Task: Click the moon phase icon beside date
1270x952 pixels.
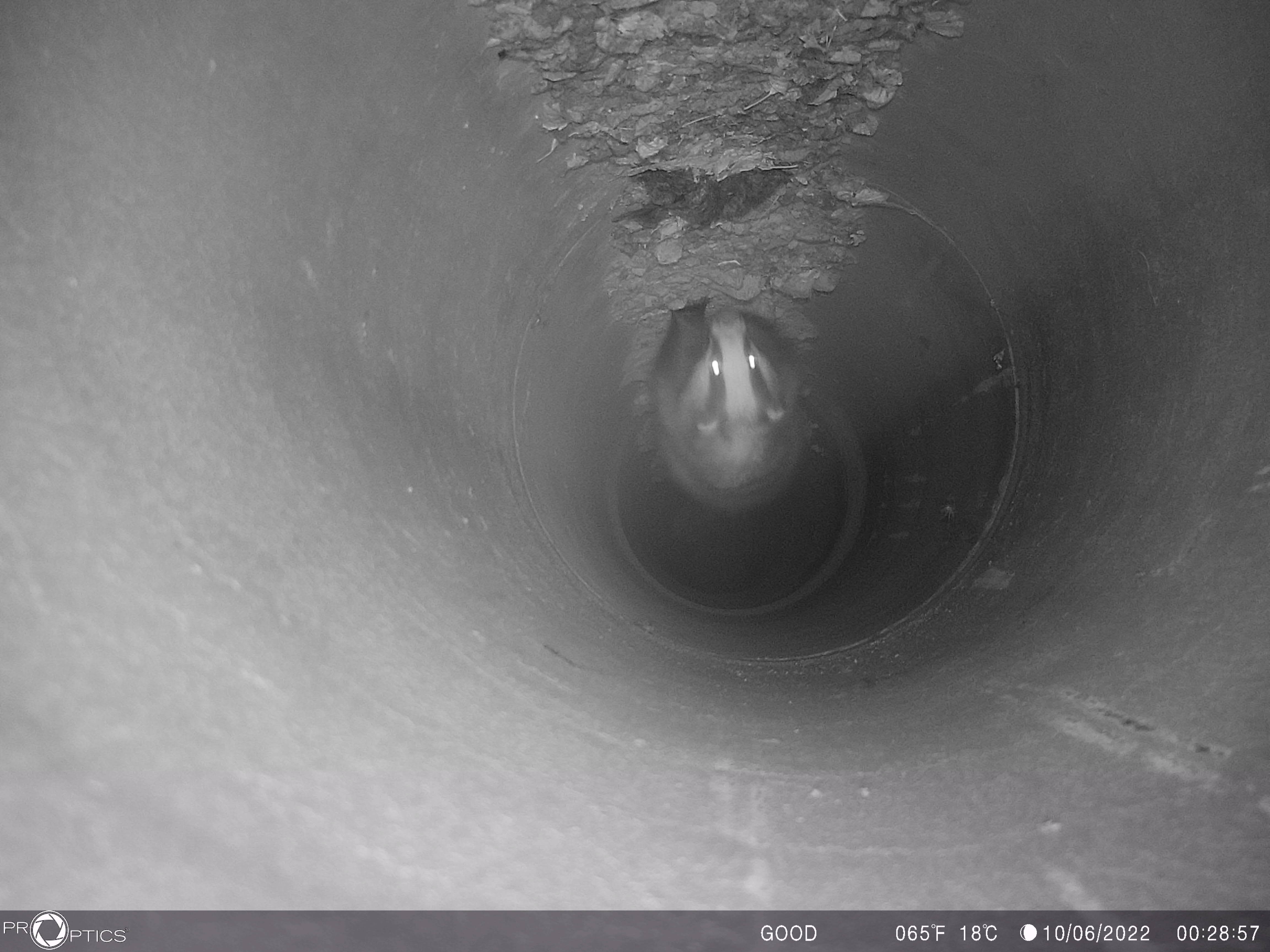Action: (1029, 932)
